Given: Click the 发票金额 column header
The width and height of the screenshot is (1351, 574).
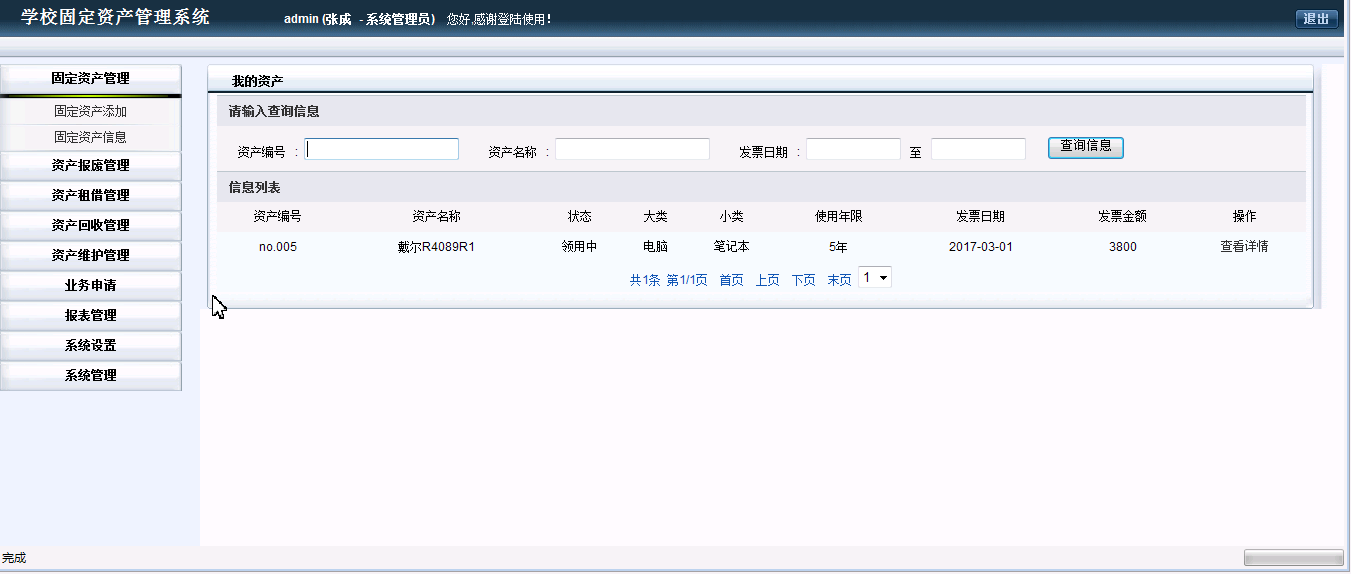Looking at the screenshot, I should pos(1122,217).
